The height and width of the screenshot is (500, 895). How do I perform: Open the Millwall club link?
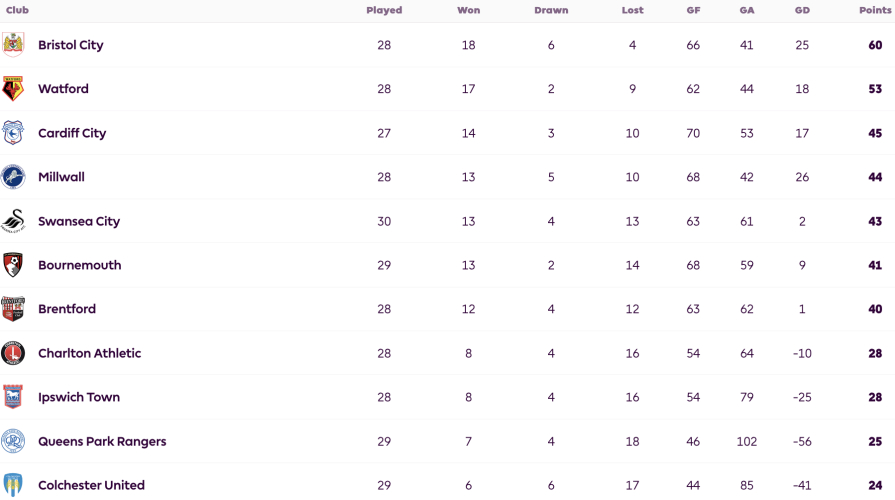click(61, 177)
